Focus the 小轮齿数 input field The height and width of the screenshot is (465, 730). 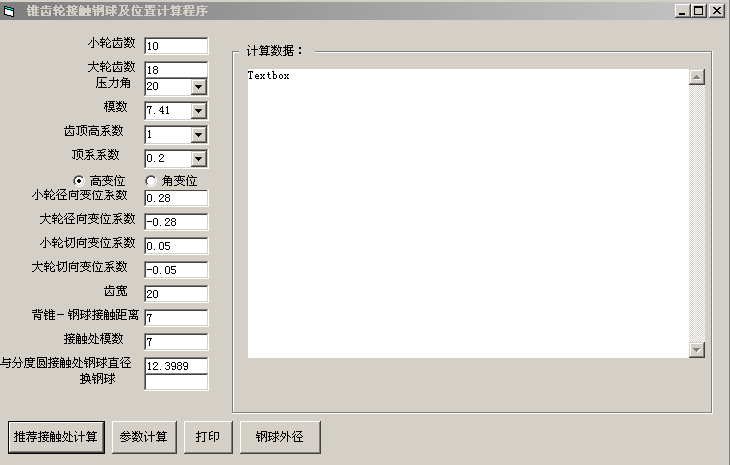[x=176, y=46]
